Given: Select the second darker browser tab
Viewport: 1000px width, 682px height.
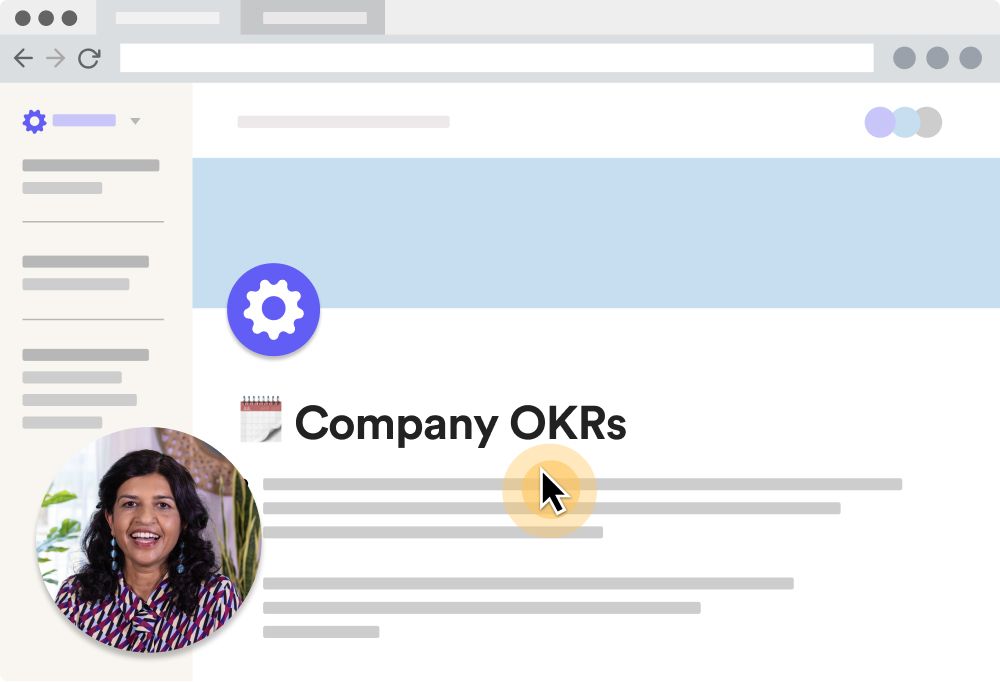Looking at the screenshot, I should click(313, 18).
